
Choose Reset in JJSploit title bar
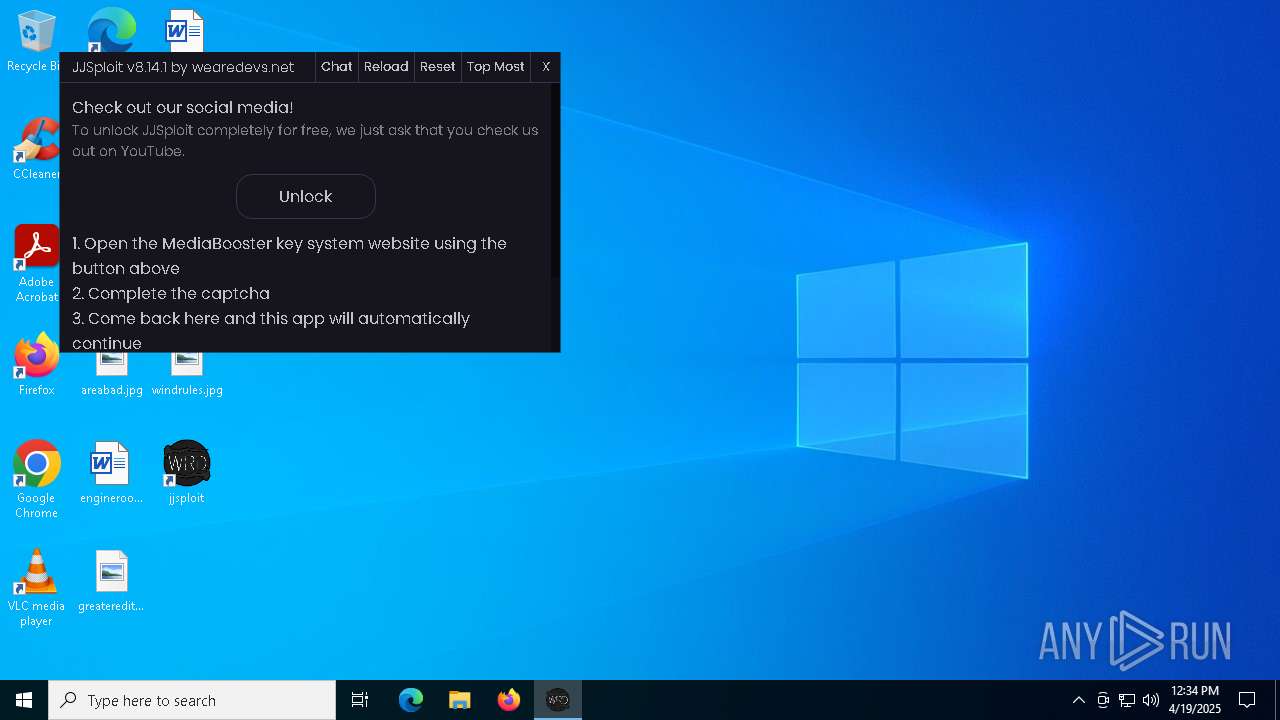point(437,67)
